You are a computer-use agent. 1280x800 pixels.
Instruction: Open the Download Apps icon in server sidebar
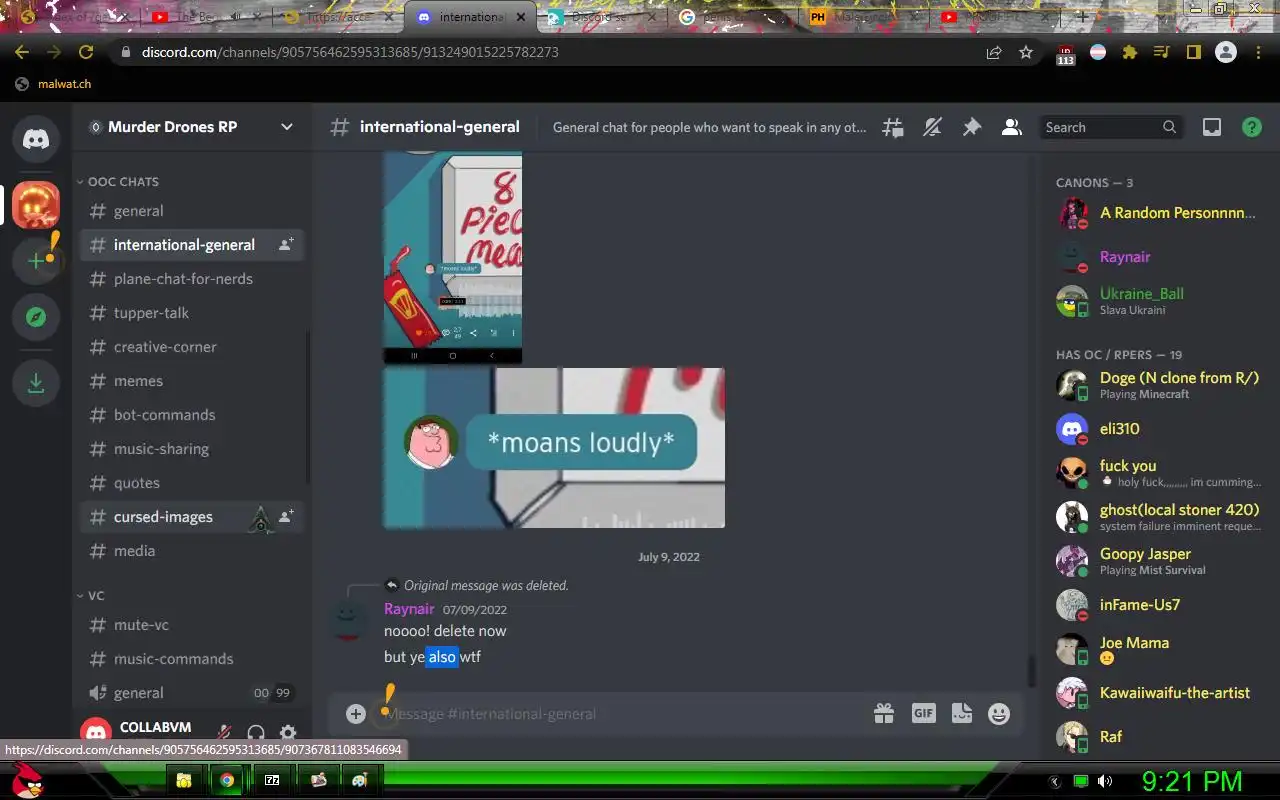36,383
